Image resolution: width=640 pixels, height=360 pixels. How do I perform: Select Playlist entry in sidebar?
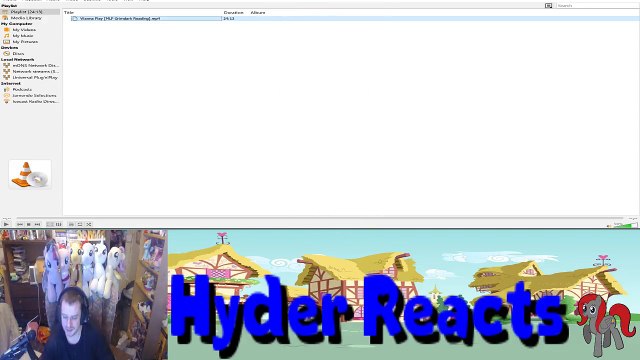point(30,12)
